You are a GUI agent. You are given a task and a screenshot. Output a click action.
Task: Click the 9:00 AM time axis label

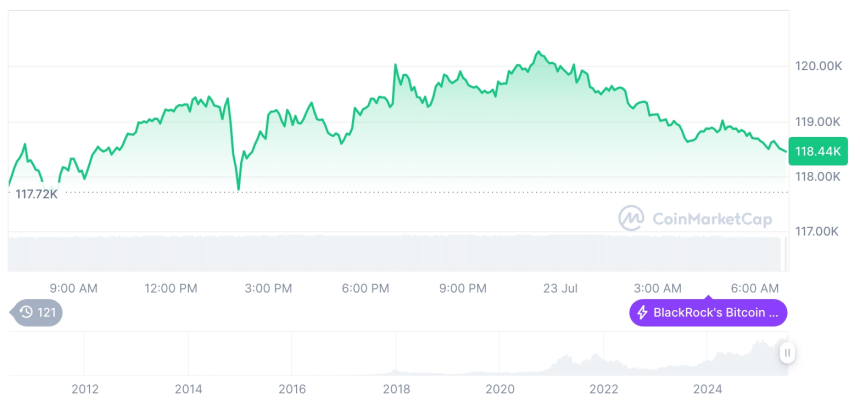point(73,288)
